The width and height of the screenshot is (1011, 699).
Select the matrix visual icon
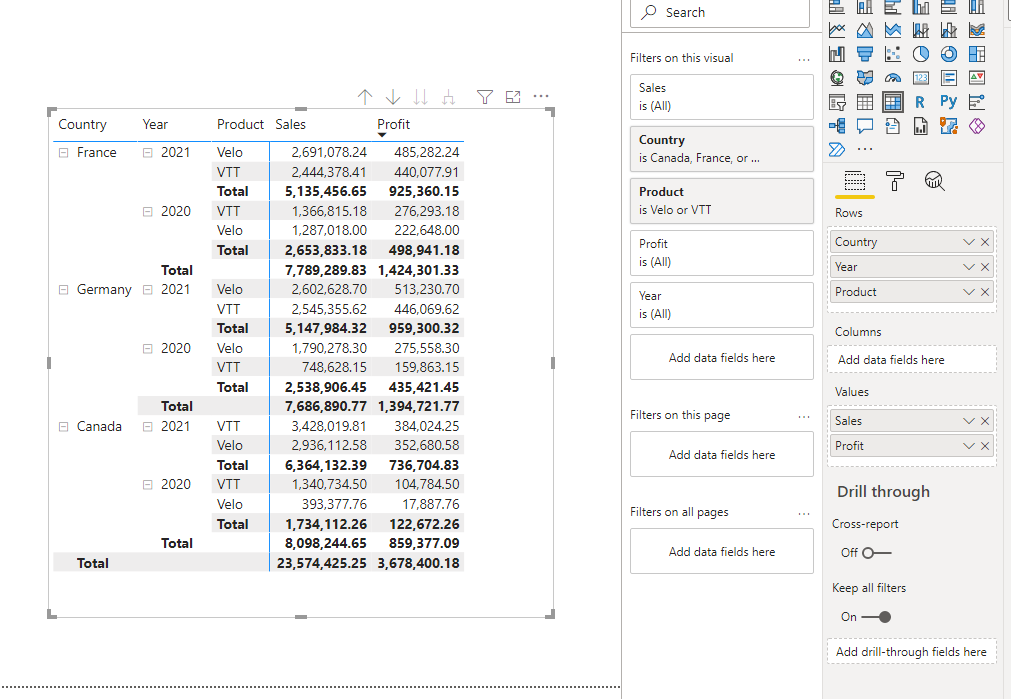pyautogui.click(x=893, y=102)
